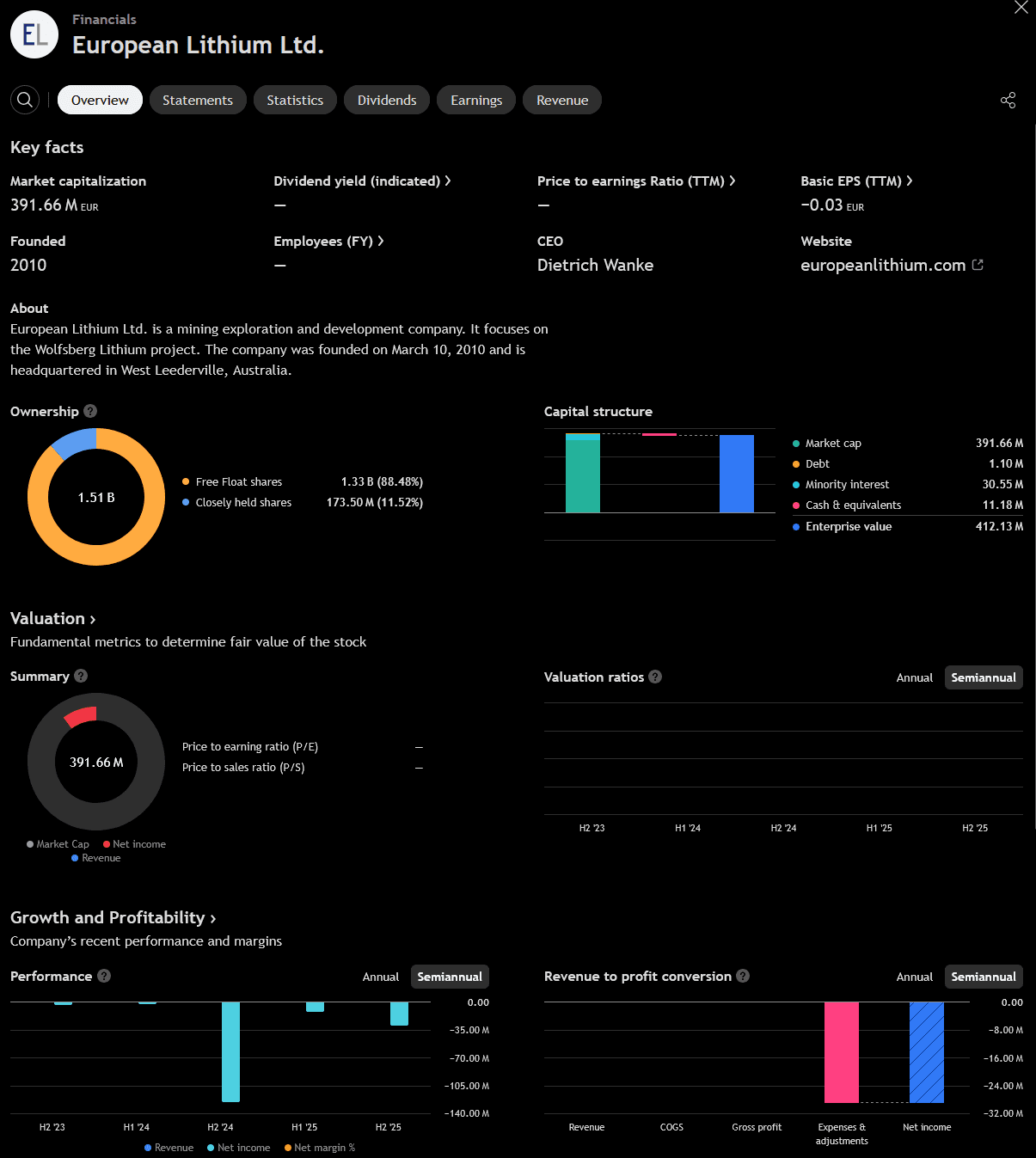1036x1158 pixels.
Task: Click the H2 '24 net income bar
Action: click(230, 1051)
